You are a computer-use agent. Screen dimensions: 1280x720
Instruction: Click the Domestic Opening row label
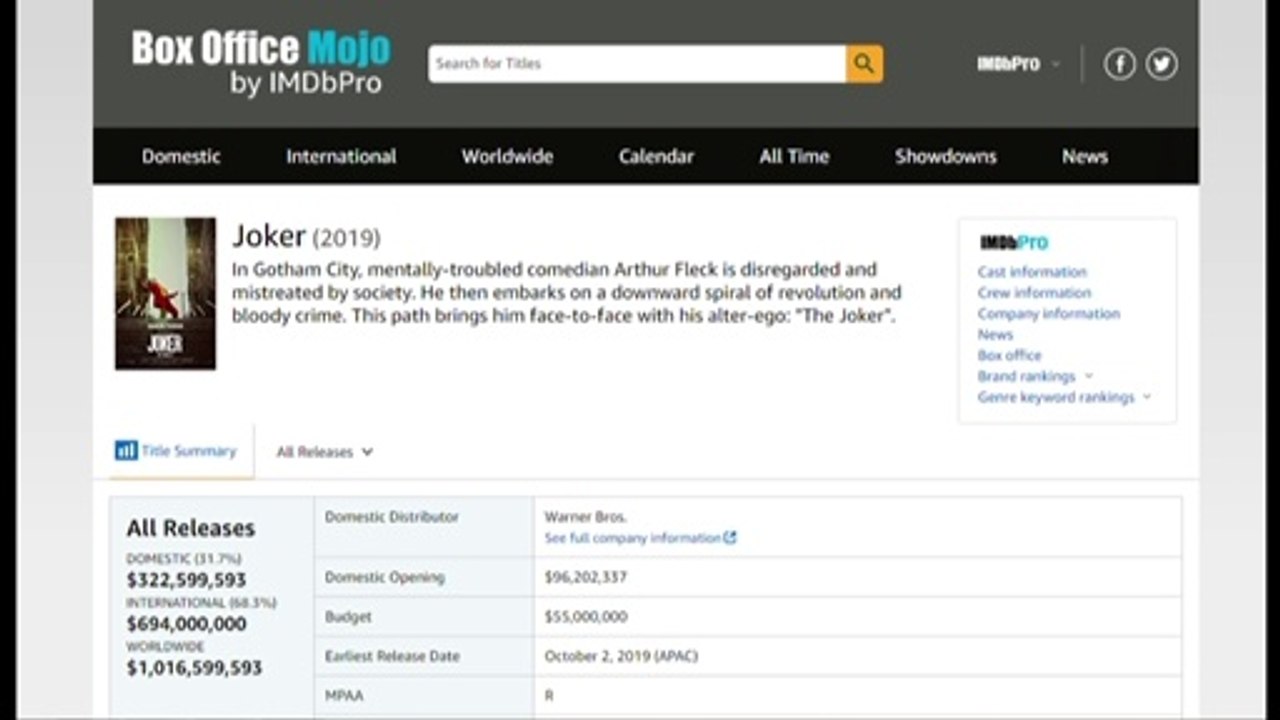coord(384,577)
